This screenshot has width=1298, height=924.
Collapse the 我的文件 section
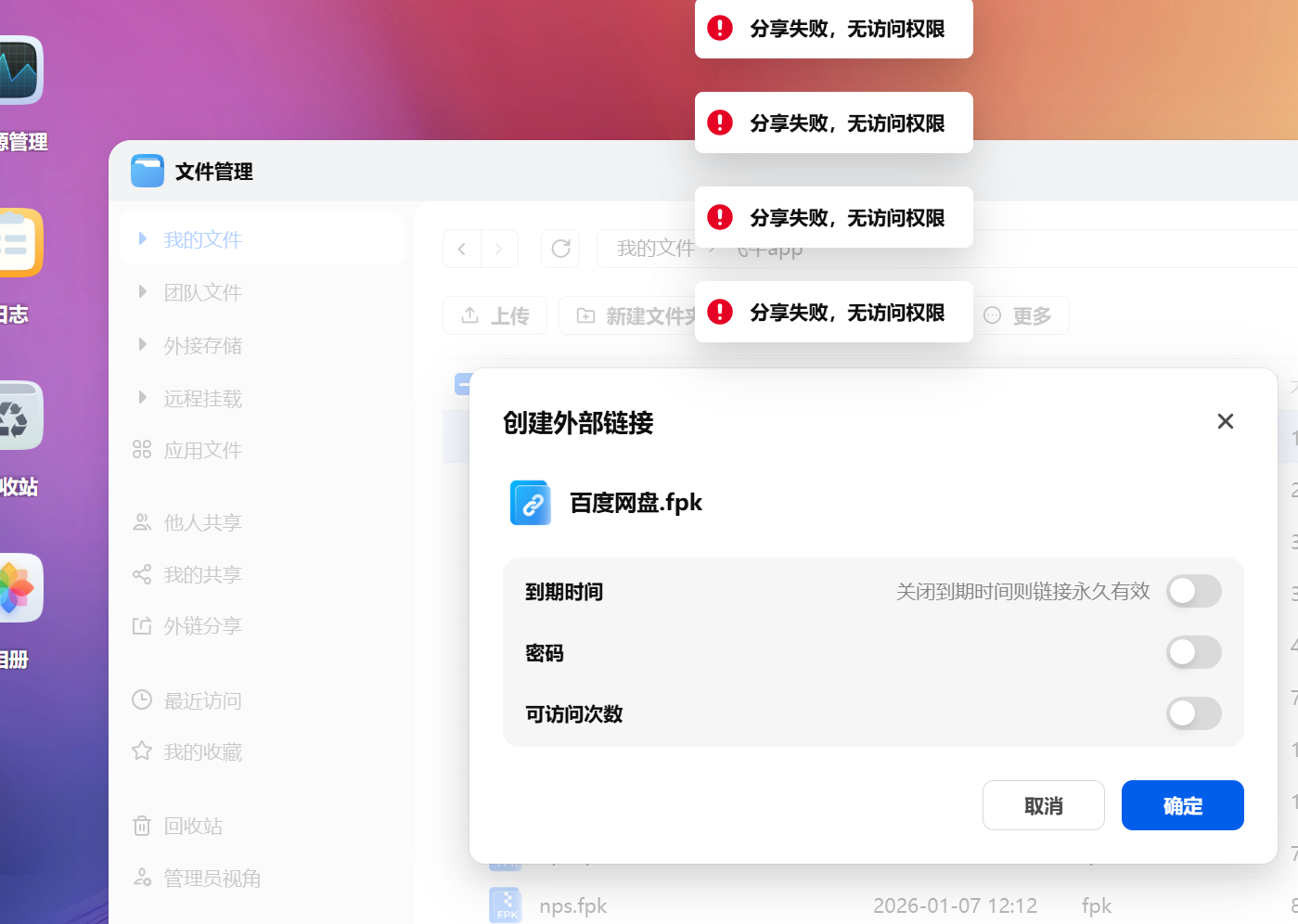click(x=141, y=238)
